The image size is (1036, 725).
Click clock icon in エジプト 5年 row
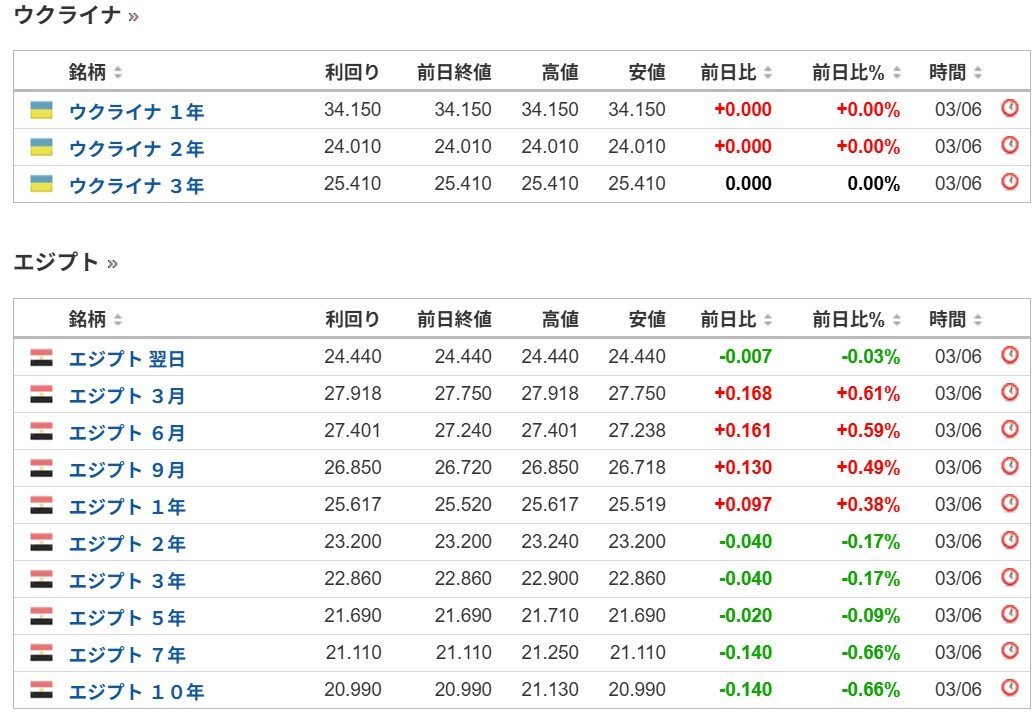point(1010,614)
